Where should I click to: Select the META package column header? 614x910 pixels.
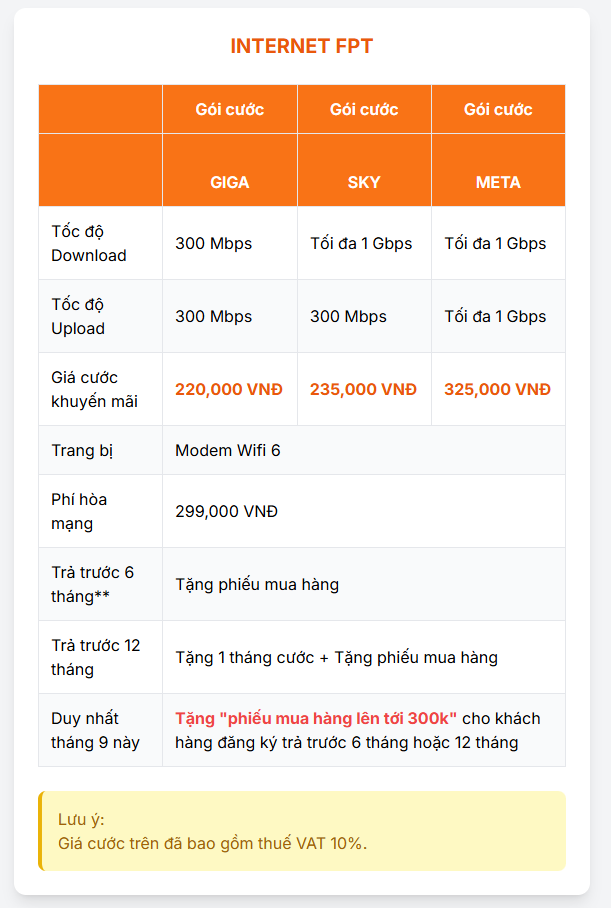[498, 182]
